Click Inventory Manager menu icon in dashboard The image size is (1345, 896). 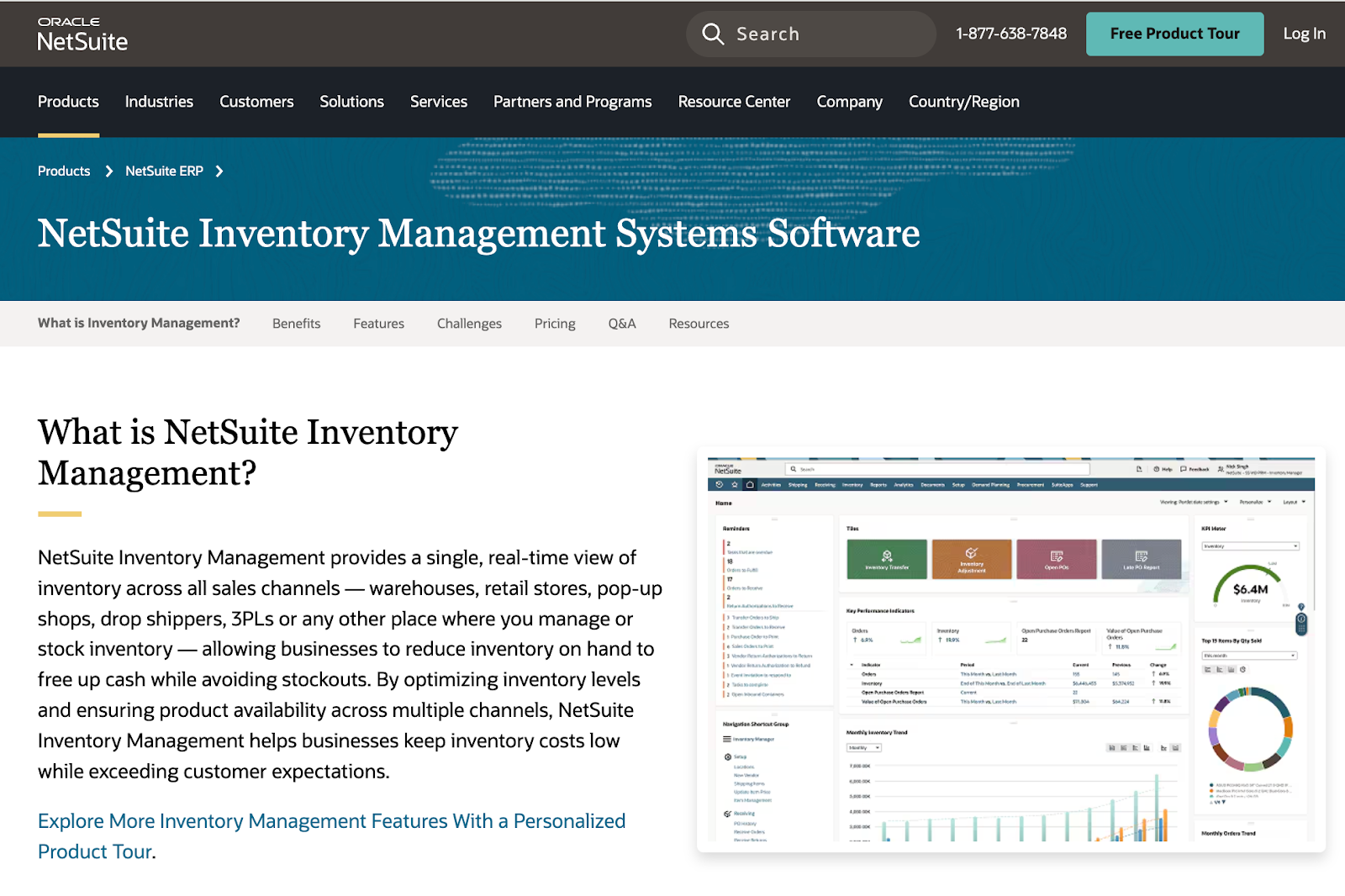tap(727, 739)
